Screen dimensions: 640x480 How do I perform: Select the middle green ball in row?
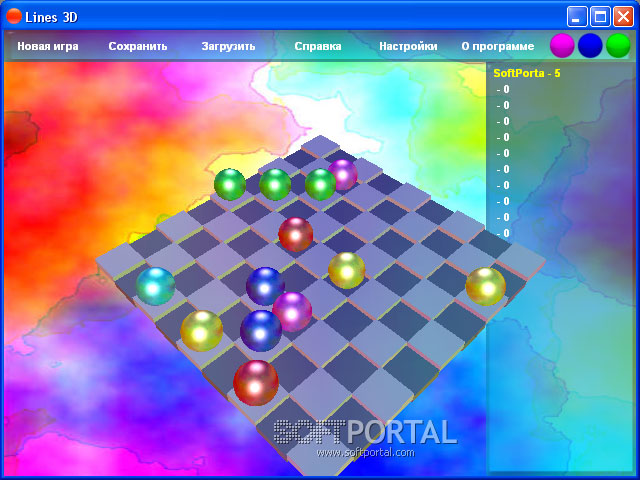pos(275,184)
